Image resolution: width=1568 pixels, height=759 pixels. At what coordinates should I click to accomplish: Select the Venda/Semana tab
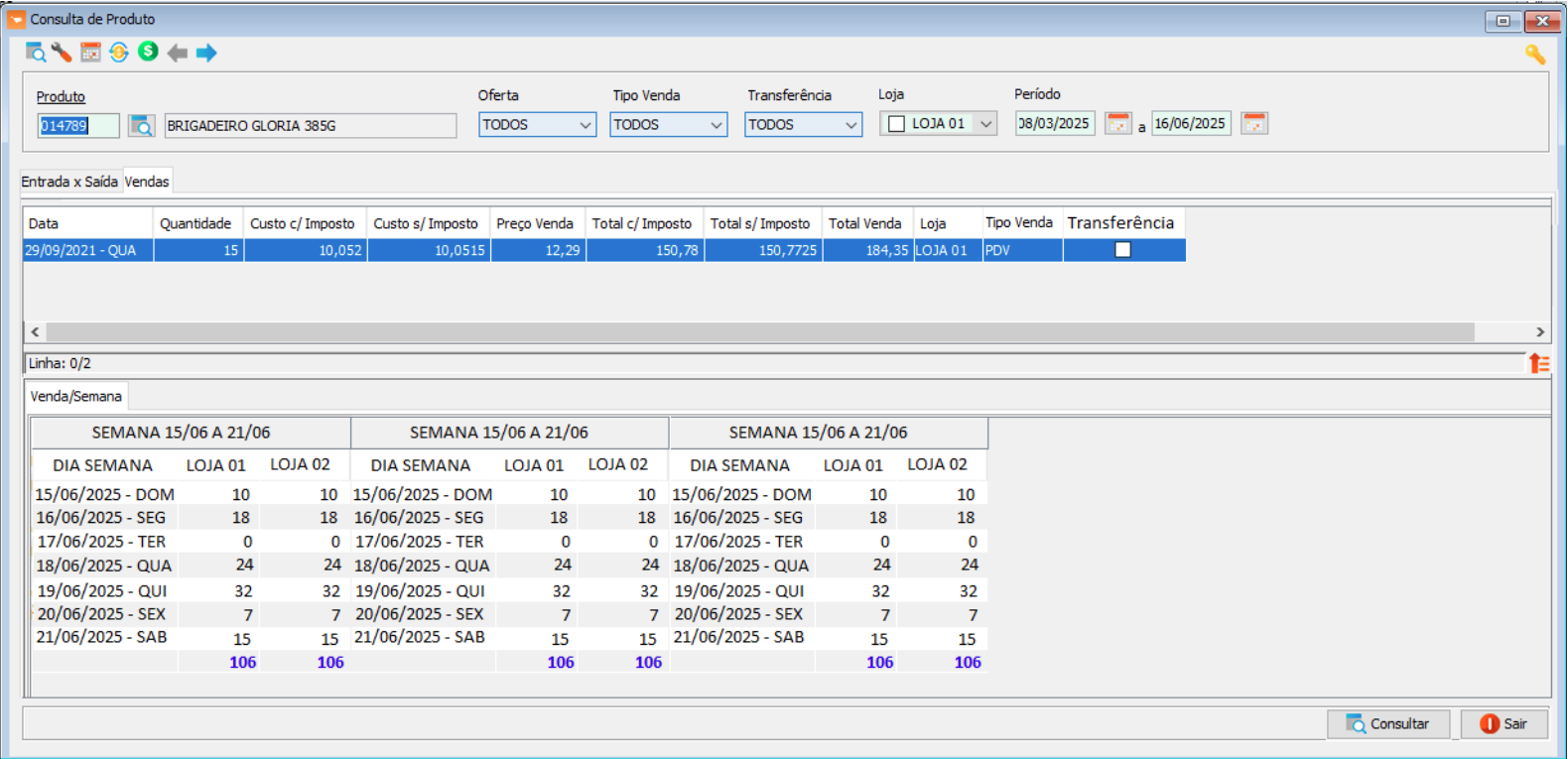[x=76, y=396]
